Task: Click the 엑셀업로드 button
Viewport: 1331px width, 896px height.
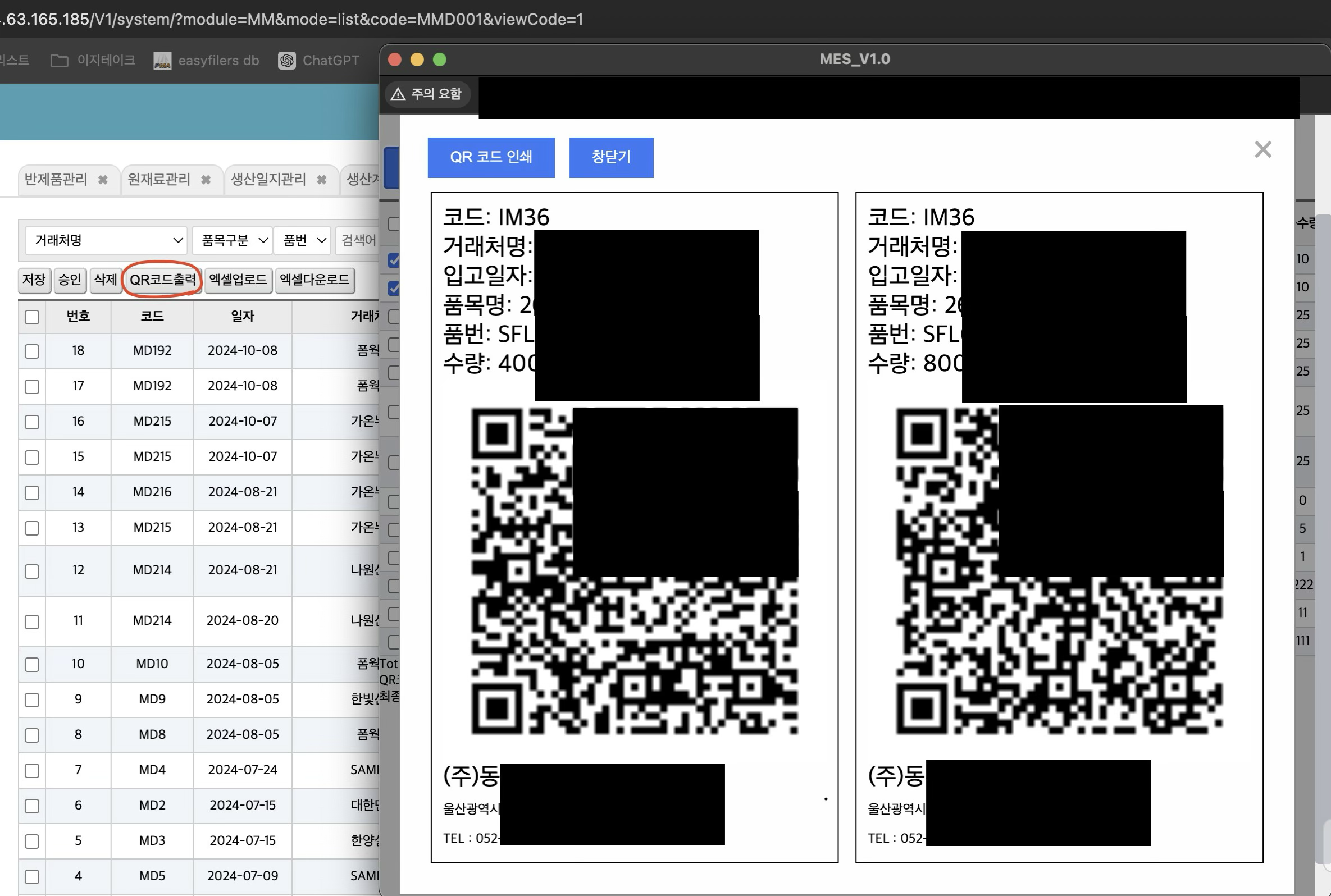Action: (x=238, y=280)
